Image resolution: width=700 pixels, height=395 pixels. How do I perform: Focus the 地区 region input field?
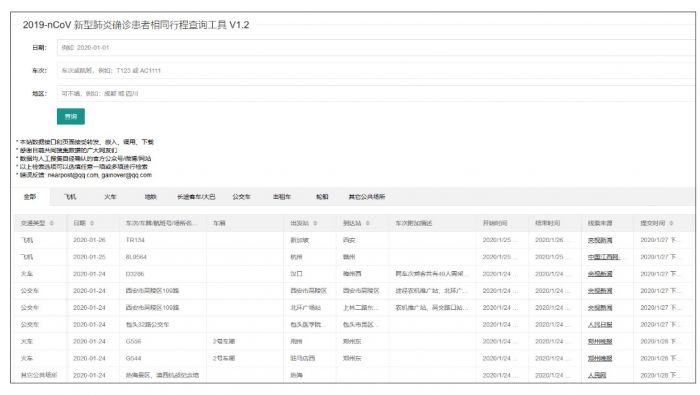[x=376, y=94]
